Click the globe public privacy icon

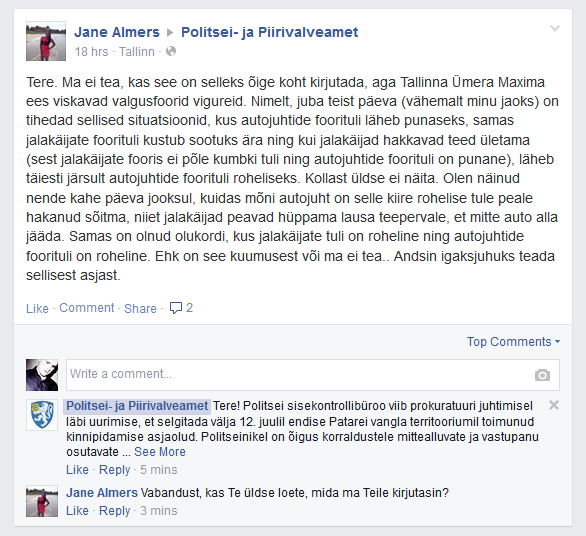(171, 51)
